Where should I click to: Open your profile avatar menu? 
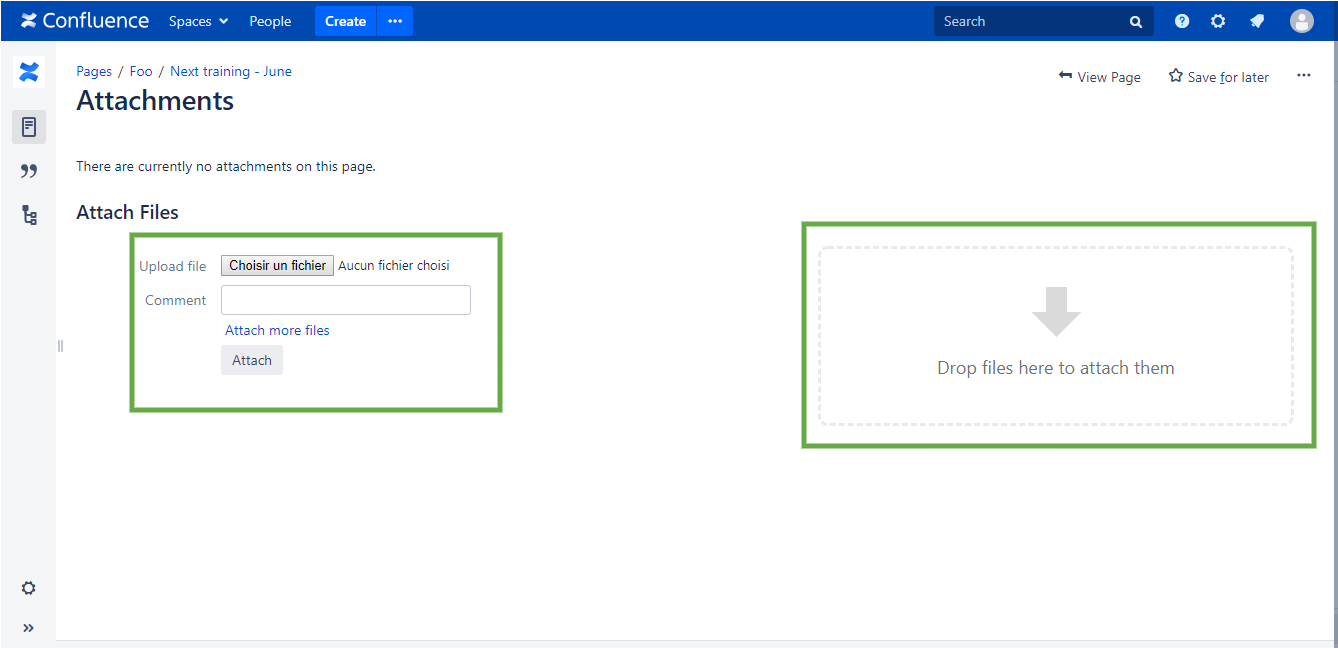point(1301,20)
